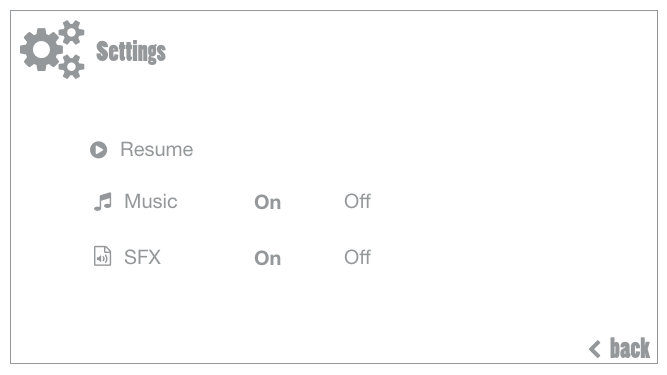Turn SFX Off
Viewport: 667px width, 375px height.
357,257
